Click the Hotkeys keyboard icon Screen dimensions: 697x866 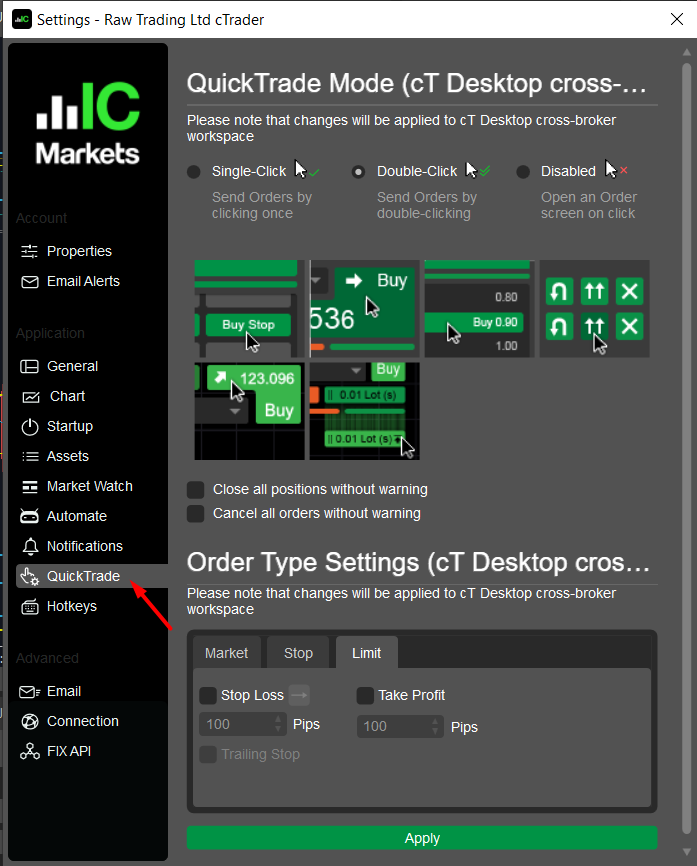[x=29, y=606]
